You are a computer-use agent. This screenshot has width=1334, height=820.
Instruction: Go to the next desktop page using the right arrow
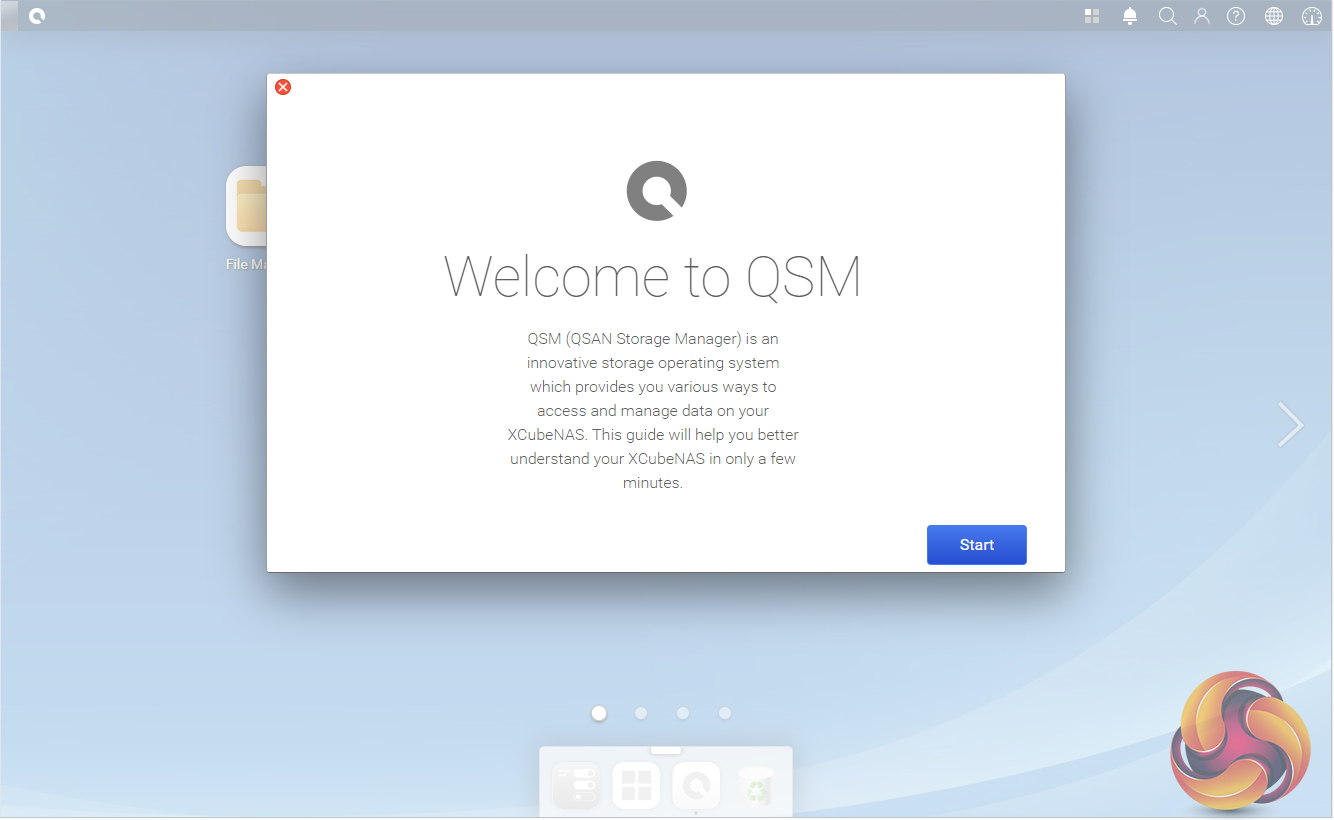(x=1290, y=425)
